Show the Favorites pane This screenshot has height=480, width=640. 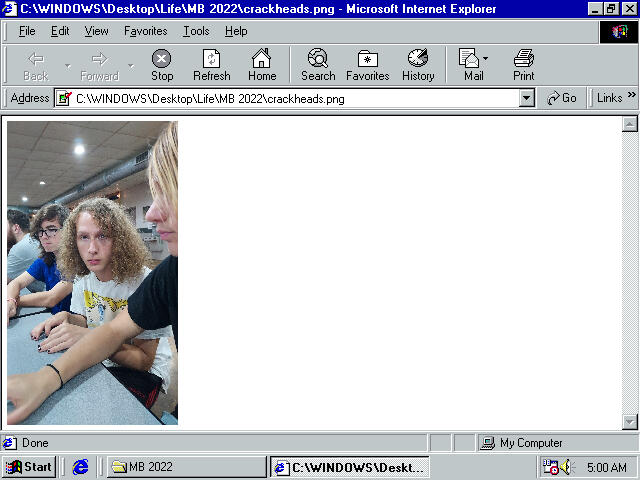pos(367,64)
